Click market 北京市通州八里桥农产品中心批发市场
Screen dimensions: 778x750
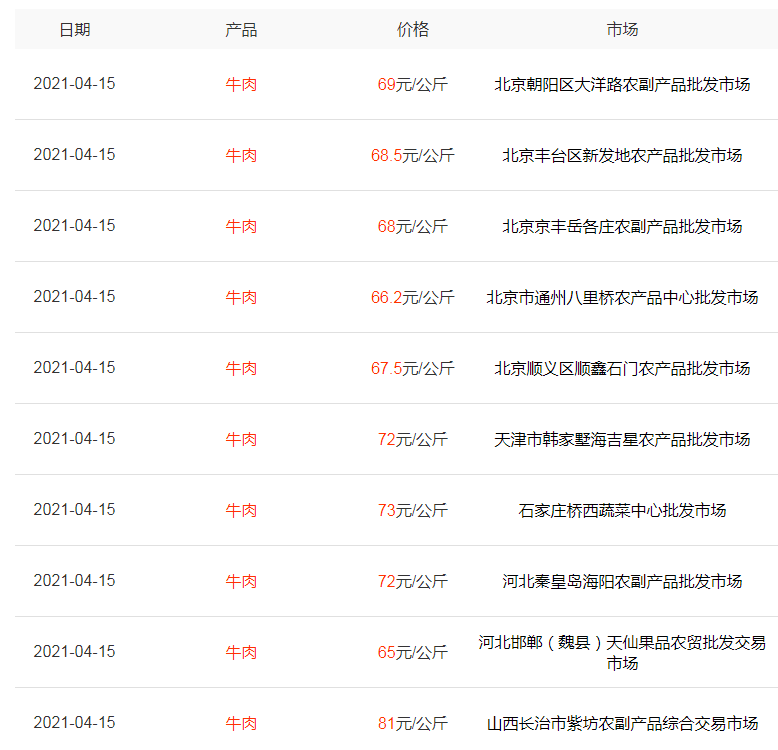coord(622,297)
